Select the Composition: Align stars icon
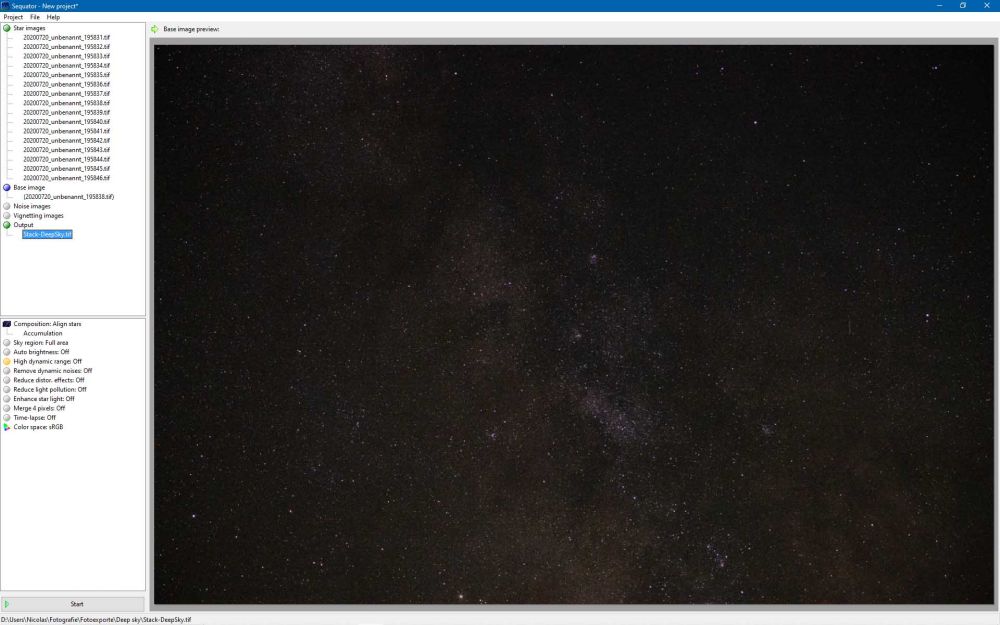Screen dimensions: 1000x625 pyautogui.click(x=7, y=323)
